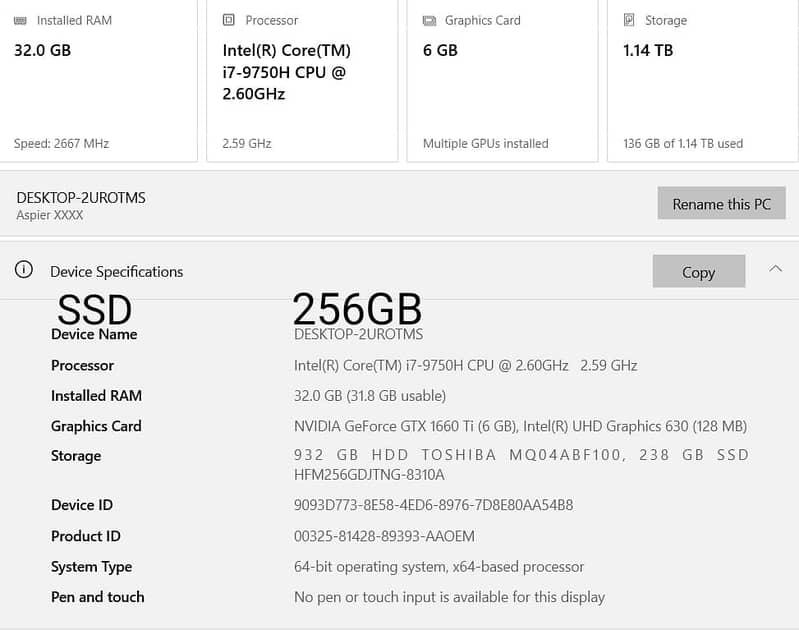Image resolution: width=799 pixels, height=630 pixels.
Task: Click the 64-bit operating system value
Action: (438, 566)
